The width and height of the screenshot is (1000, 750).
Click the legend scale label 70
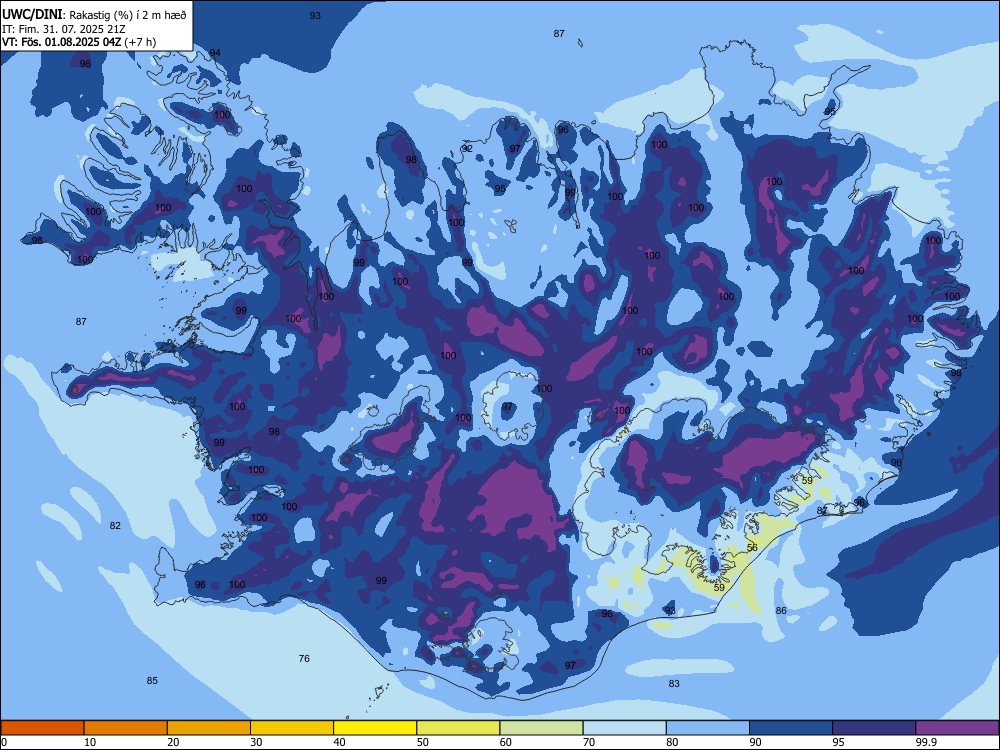pyautogui.click(x=589, y=742)
